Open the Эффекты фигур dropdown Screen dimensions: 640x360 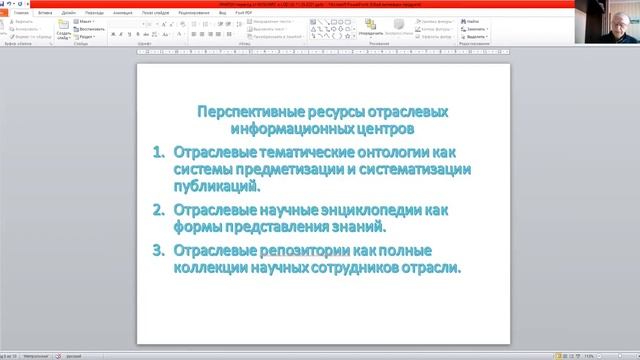435,37
